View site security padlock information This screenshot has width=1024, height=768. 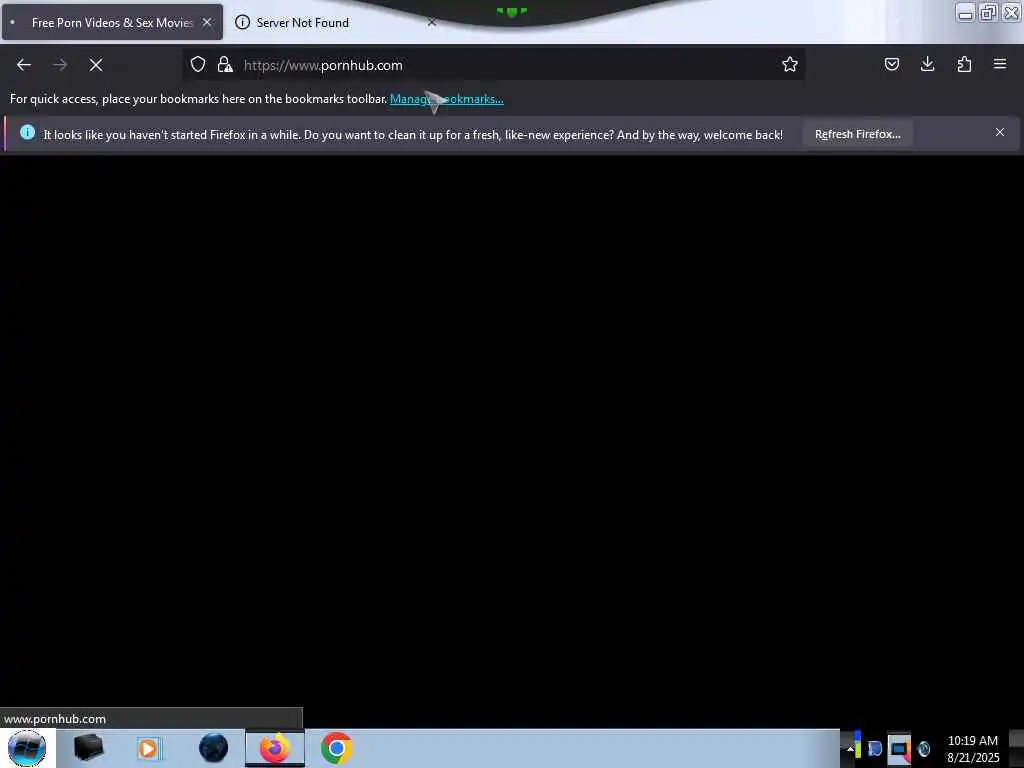coord(225,64)
